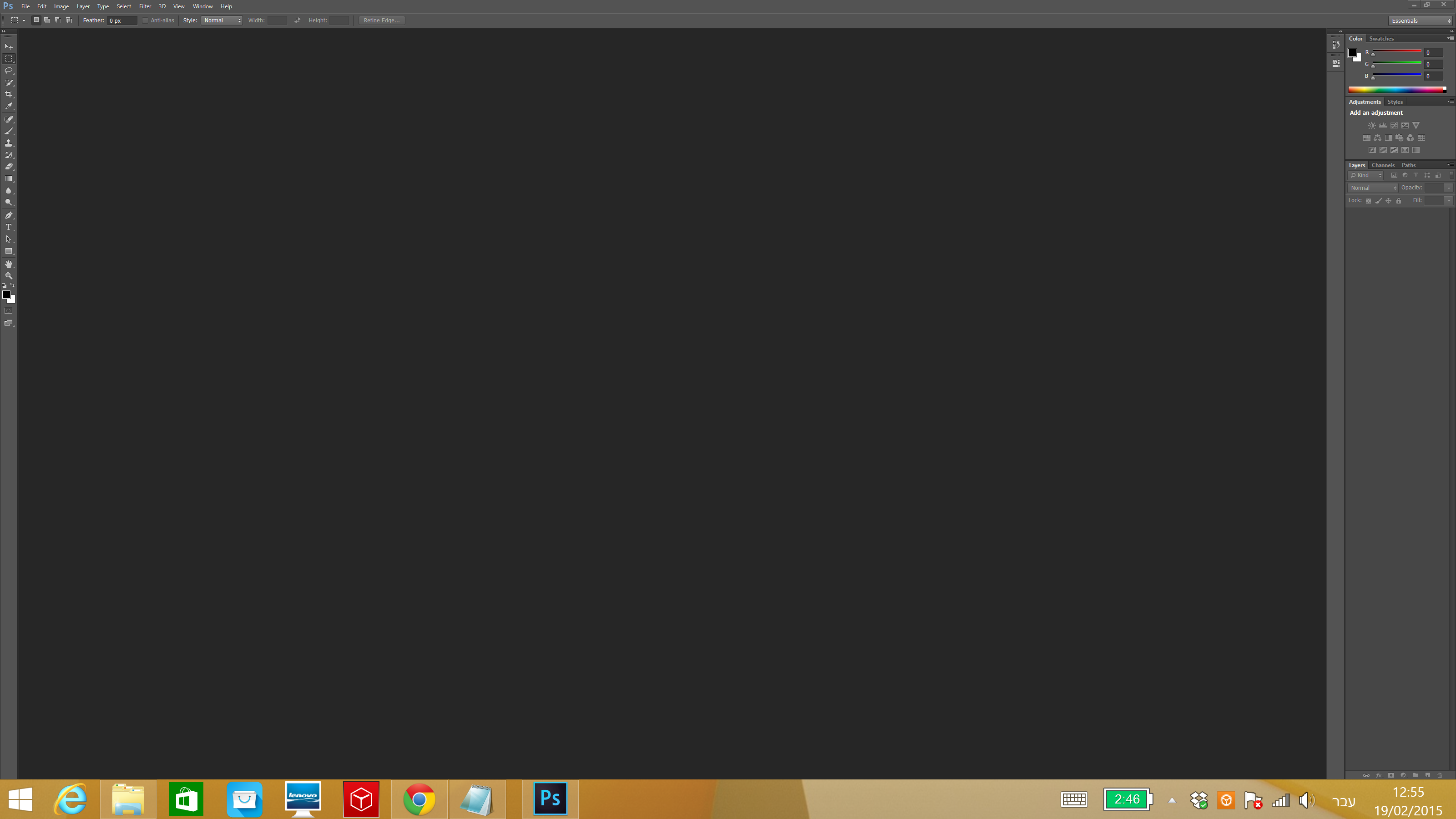Click the Refine Edge button
This screenshot has width=1456, height=819.
[x=382, y=20]
